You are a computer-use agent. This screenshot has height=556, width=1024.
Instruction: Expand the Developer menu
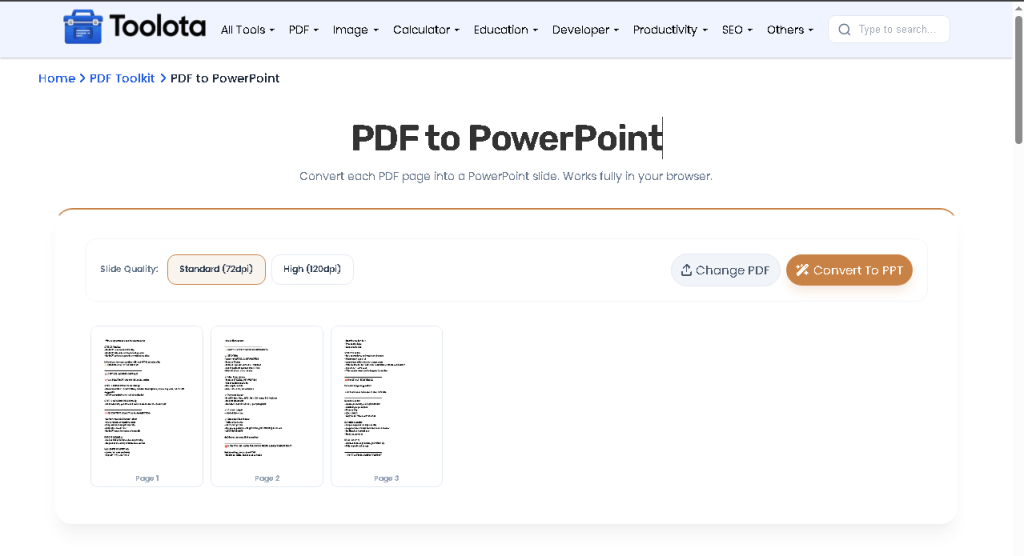tap(585, 30)
